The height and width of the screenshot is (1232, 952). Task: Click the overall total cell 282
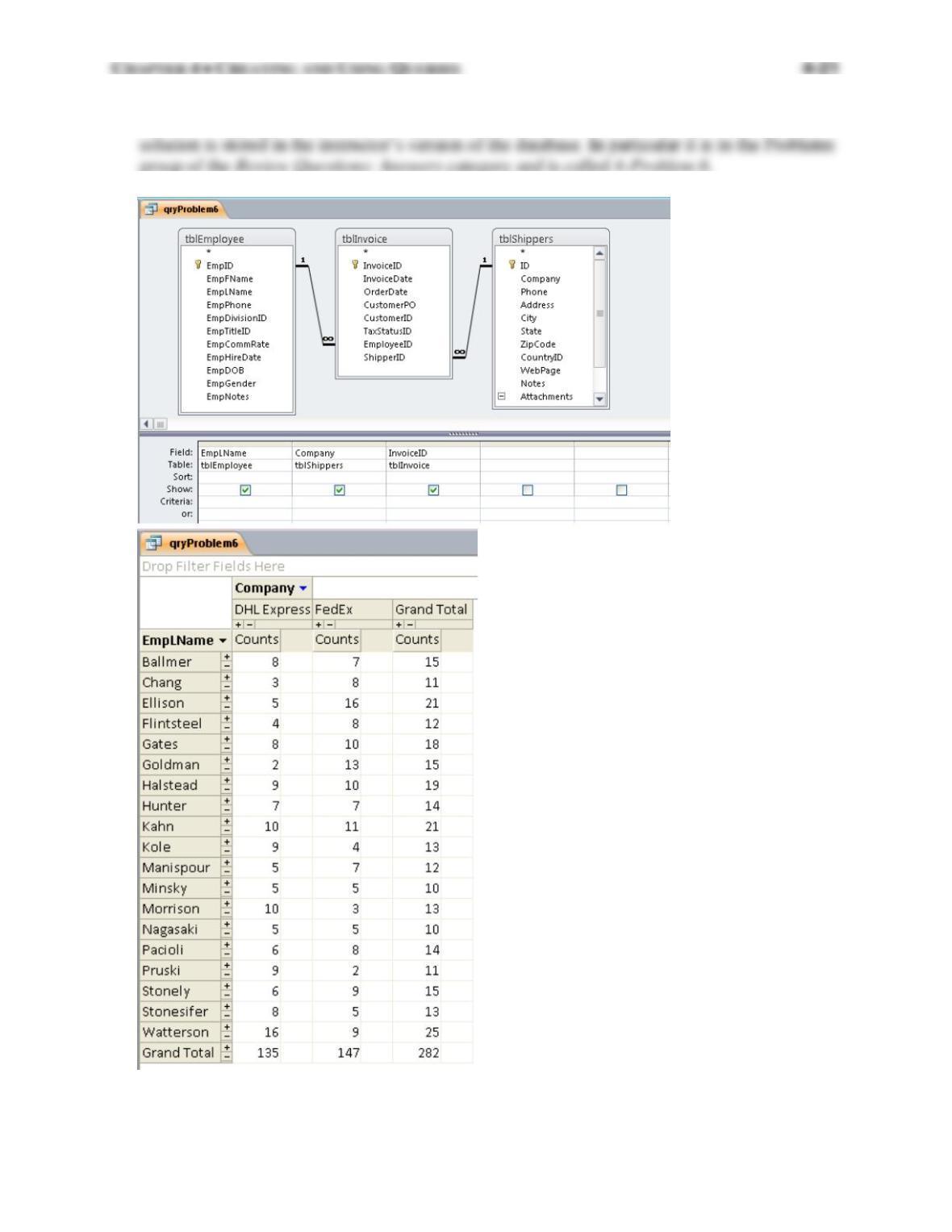[428, 1053]
